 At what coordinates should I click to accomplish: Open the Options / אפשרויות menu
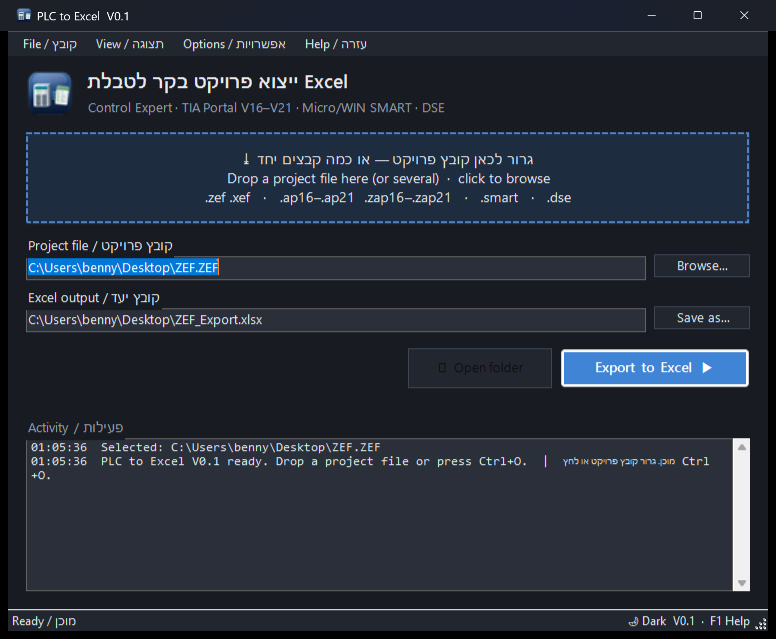pos(234,44)
